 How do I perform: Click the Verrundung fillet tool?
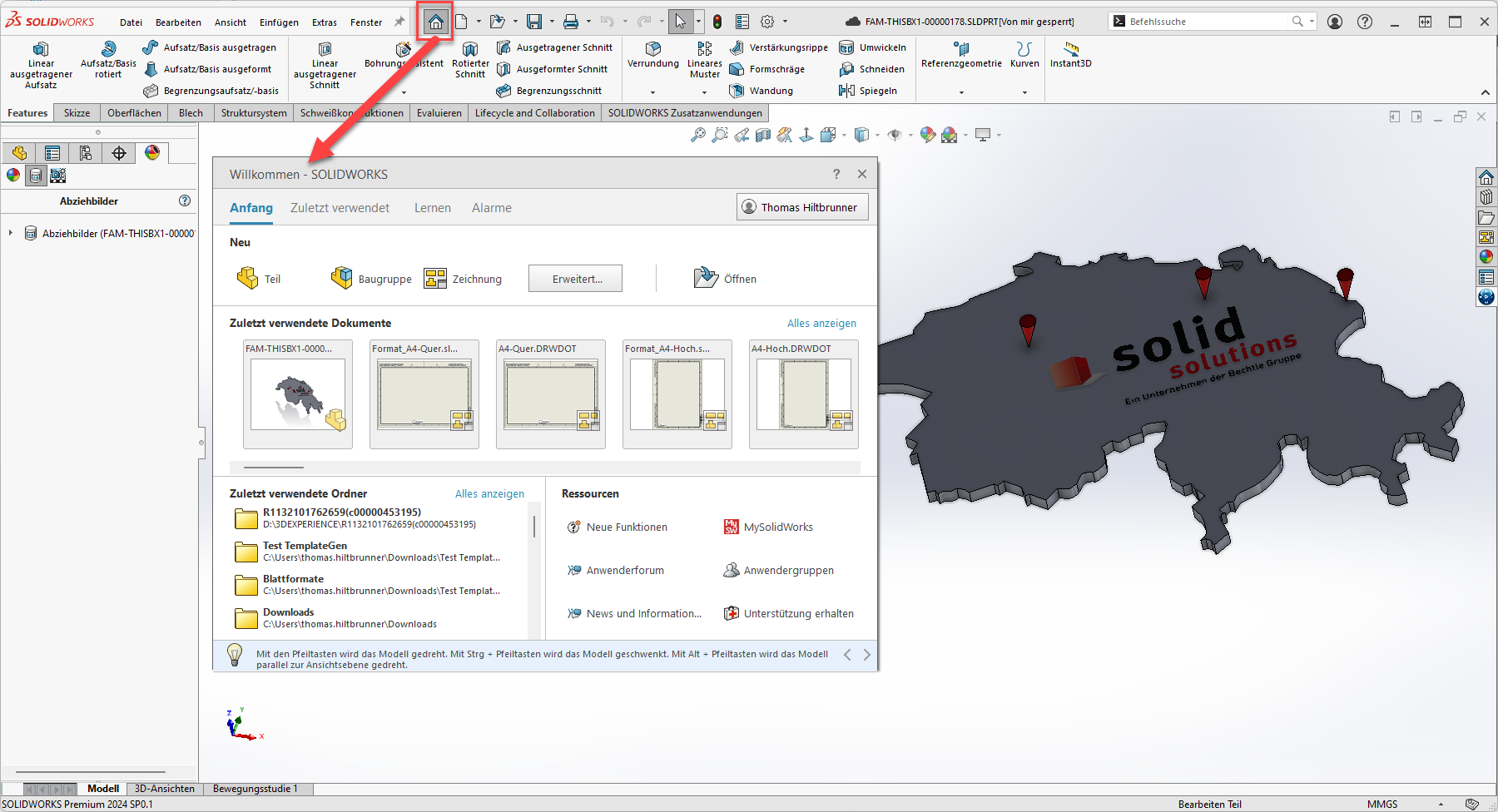coord(652,55)
